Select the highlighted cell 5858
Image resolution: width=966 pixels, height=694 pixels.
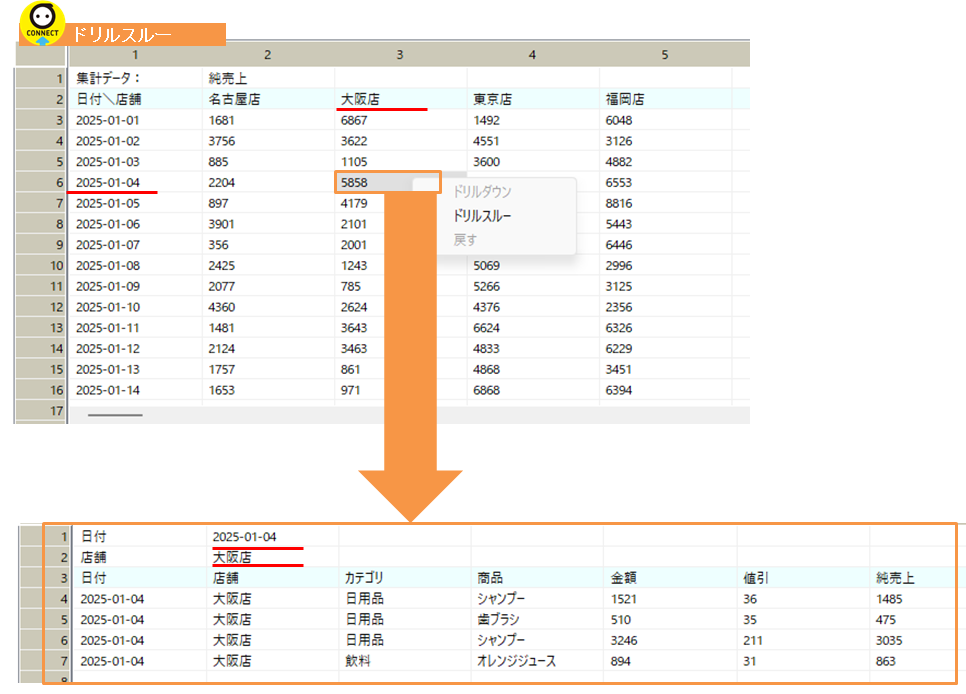pos(388,182)
